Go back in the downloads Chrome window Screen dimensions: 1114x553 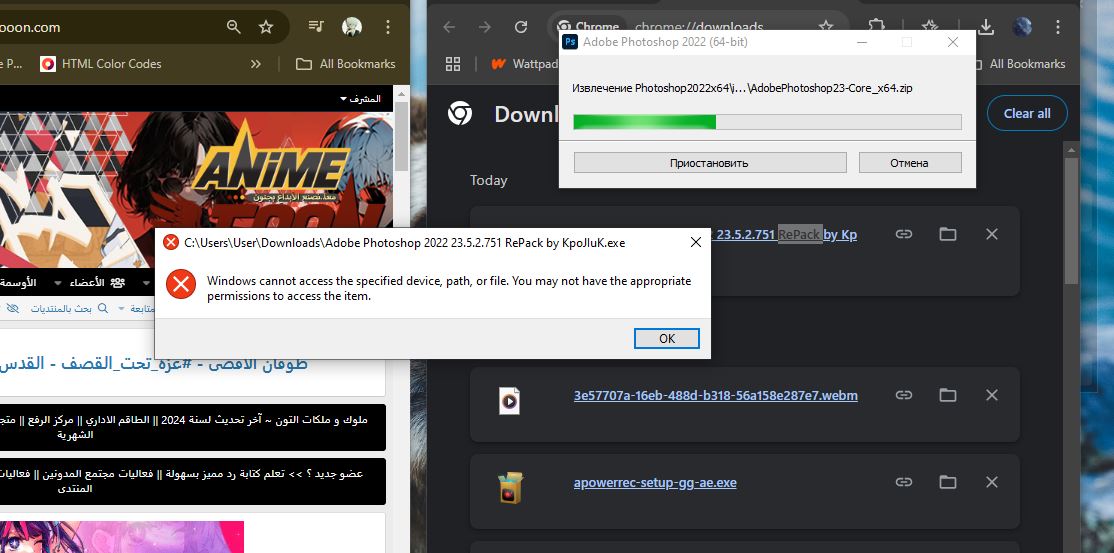[448, 27]
